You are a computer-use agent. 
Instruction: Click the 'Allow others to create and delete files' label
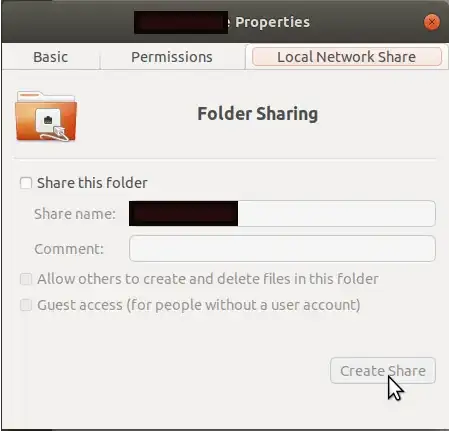208,279
